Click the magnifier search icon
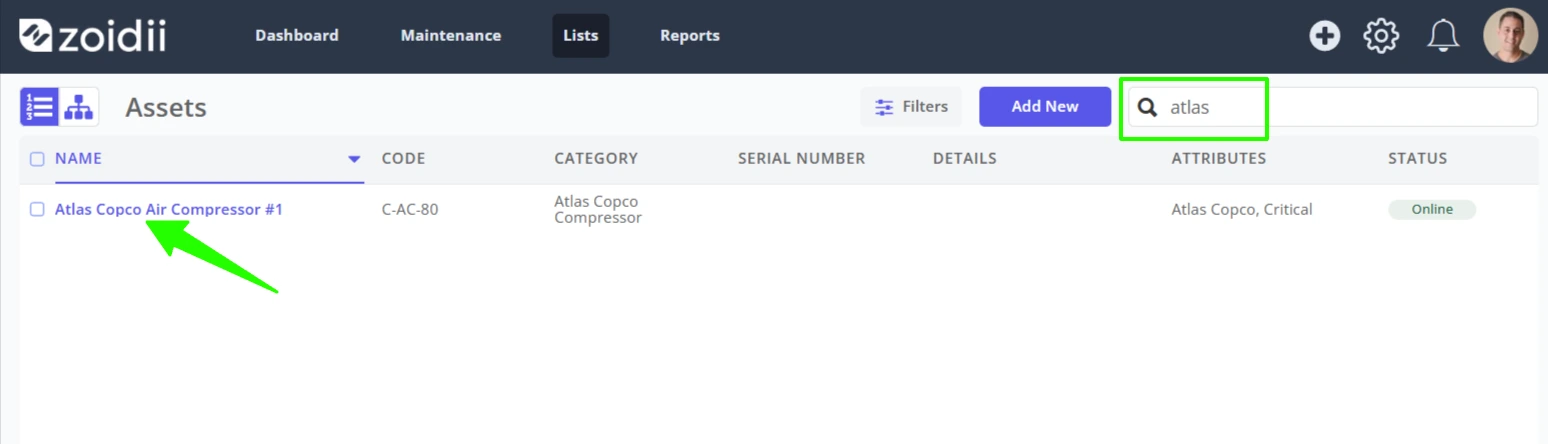The width and height of the screenshot is (1548, 444). (x=1148, y=107)
